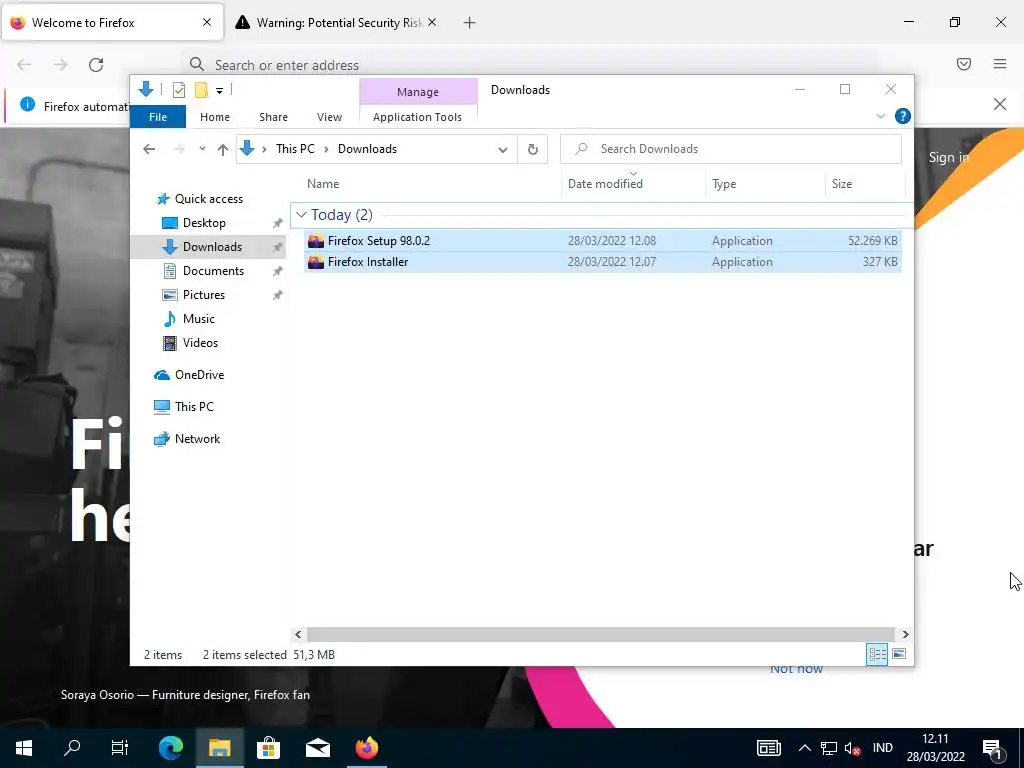Switch to Large icons view layout icon
Screen dimensions: 1024x768
(899, 654)
